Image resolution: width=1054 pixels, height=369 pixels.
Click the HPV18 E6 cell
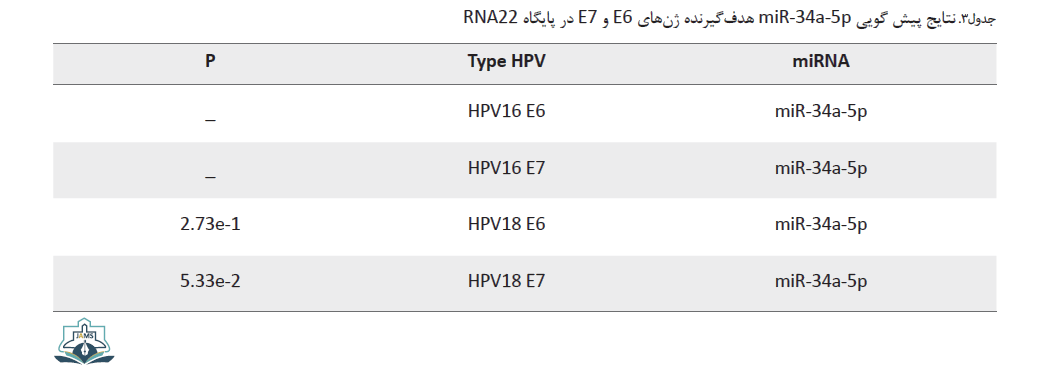506,224
